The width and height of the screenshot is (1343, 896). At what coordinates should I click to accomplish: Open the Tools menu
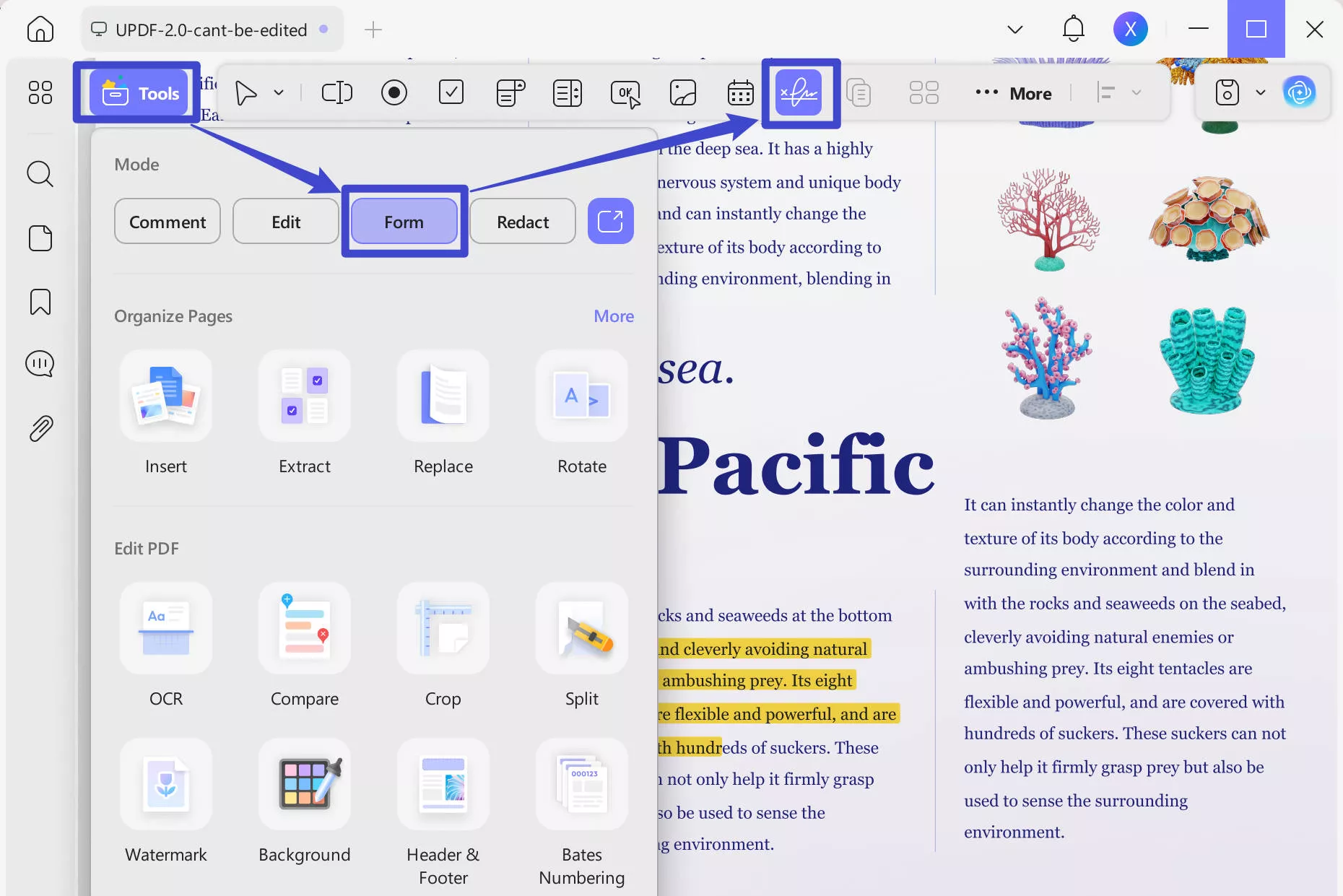point(137,92)
